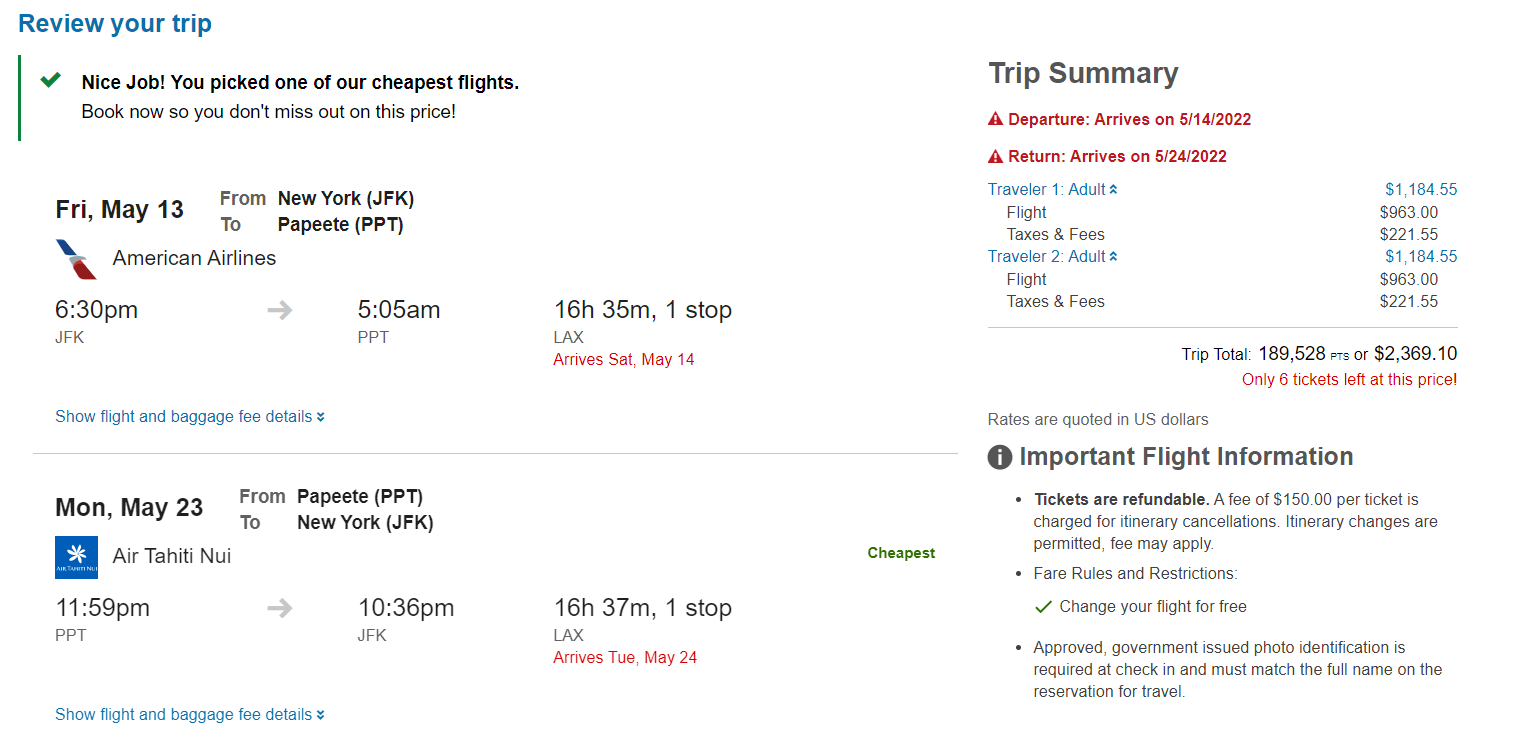Click the arrow between JFK and PPT times
The image size is (1519, 733).
tap(277, 311)
